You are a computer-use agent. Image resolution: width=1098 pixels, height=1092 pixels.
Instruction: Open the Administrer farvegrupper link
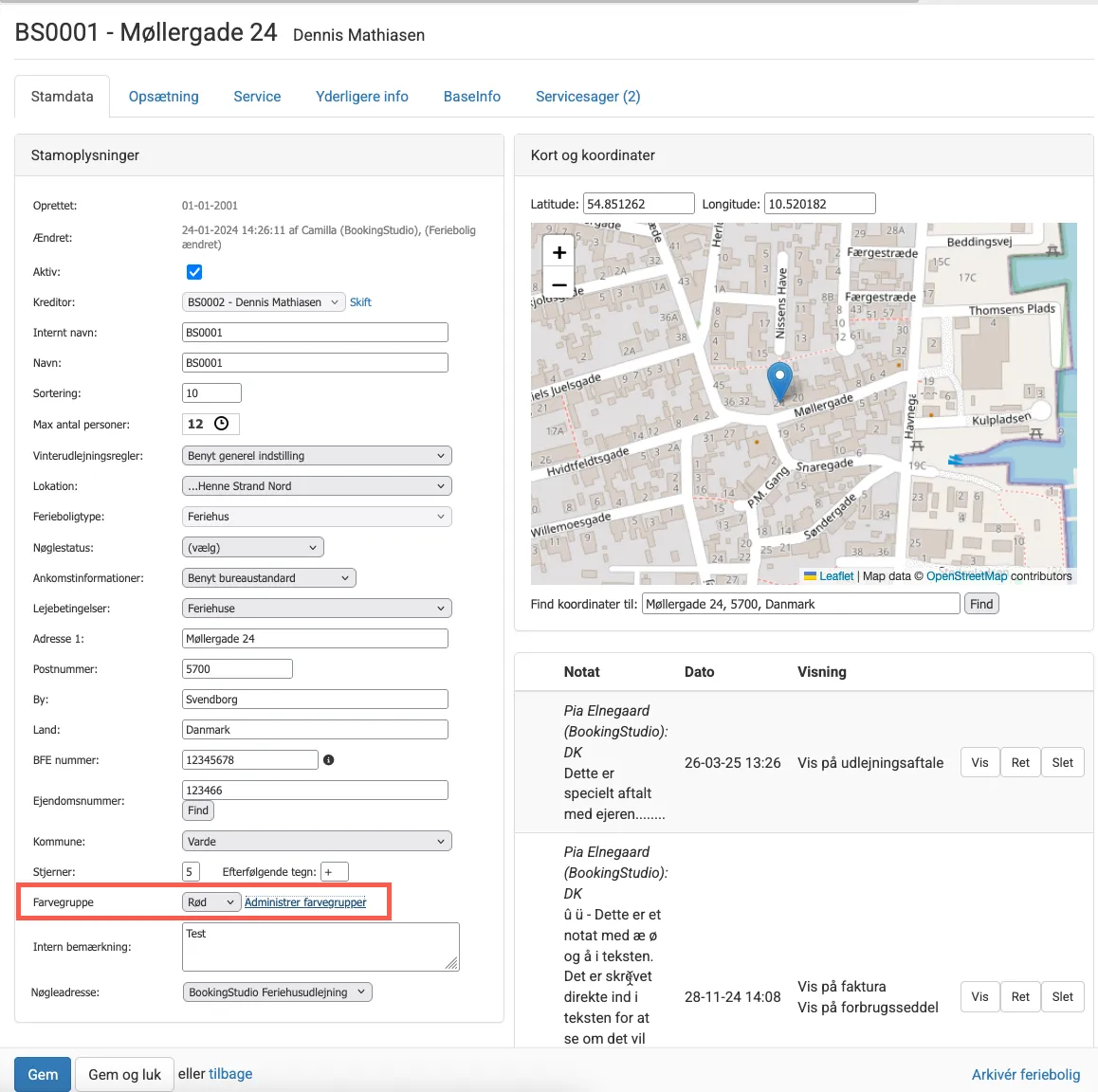[304, 901]
